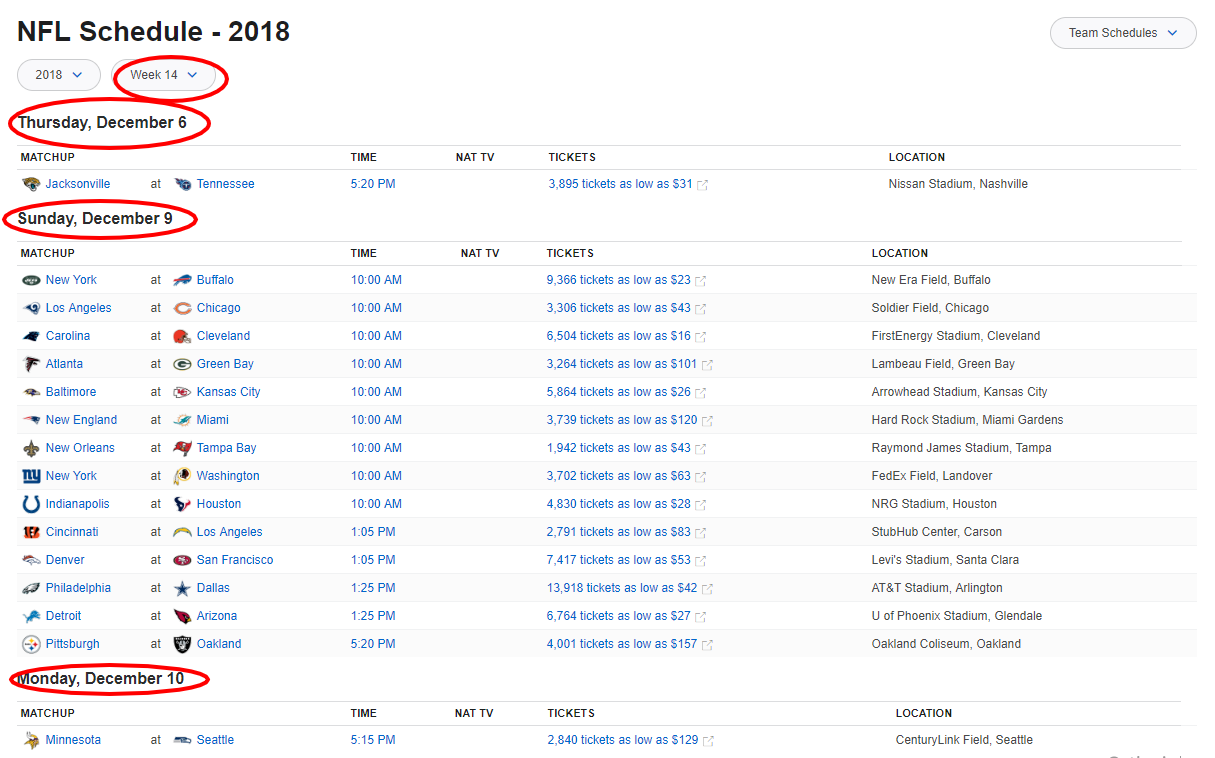Click the Chicago Bears logo icon
Image resolution: width=1215 pixels, height=758 pixels.
(x=182, y=308)
